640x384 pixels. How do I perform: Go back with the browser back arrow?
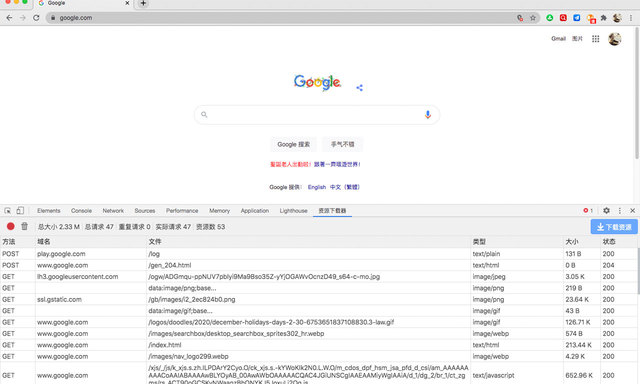(9, 18)
